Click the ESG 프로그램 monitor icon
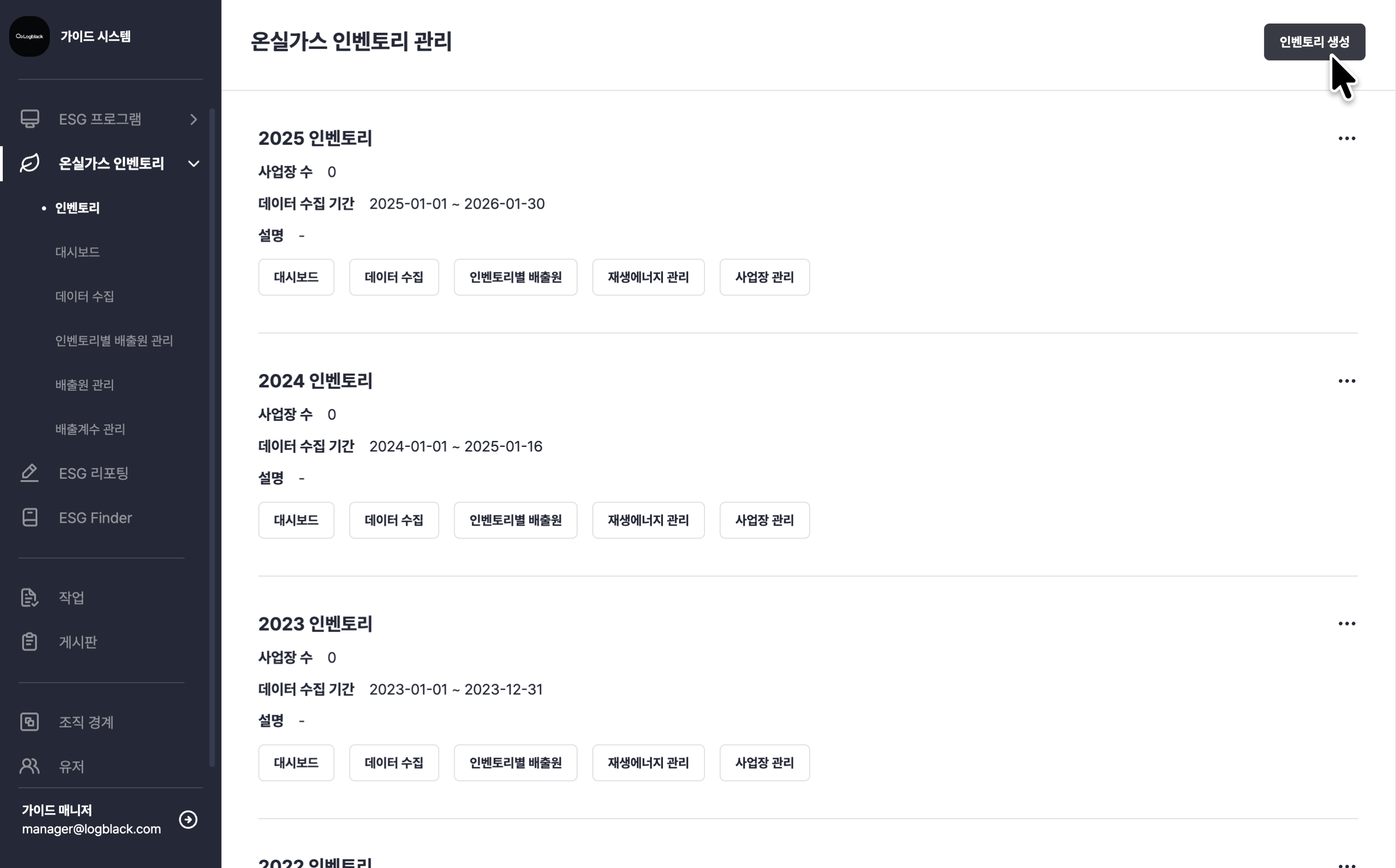 coord(30,119)
